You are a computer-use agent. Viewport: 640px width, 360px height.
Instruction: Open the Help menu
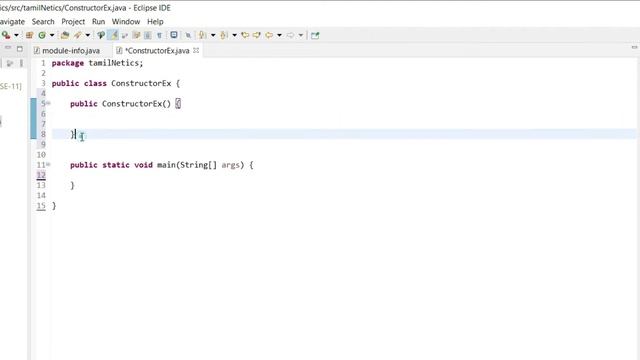click(155, 22)
